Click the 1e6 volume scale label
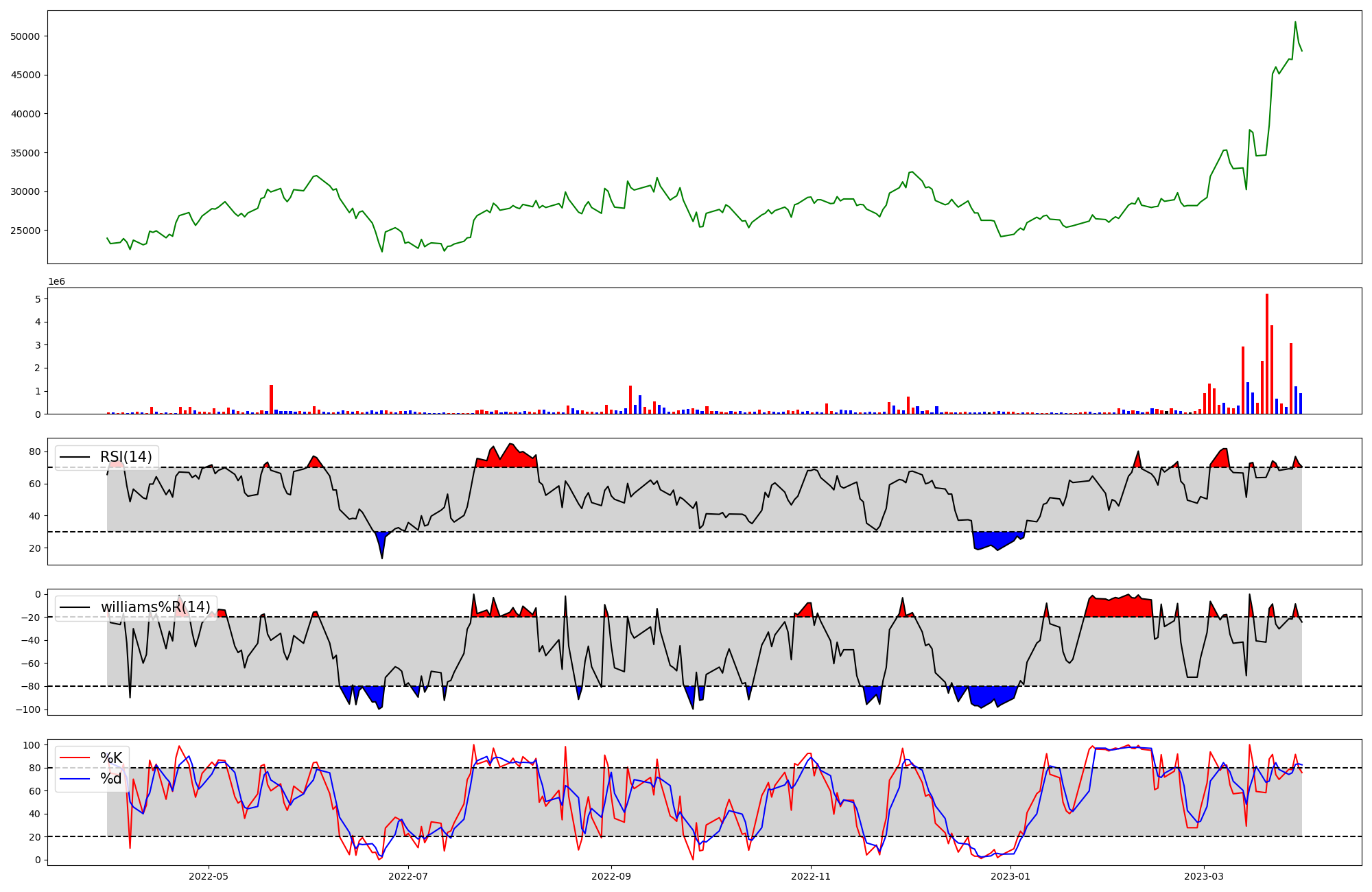Screen dimensions: 1372x892 [56, 281]
